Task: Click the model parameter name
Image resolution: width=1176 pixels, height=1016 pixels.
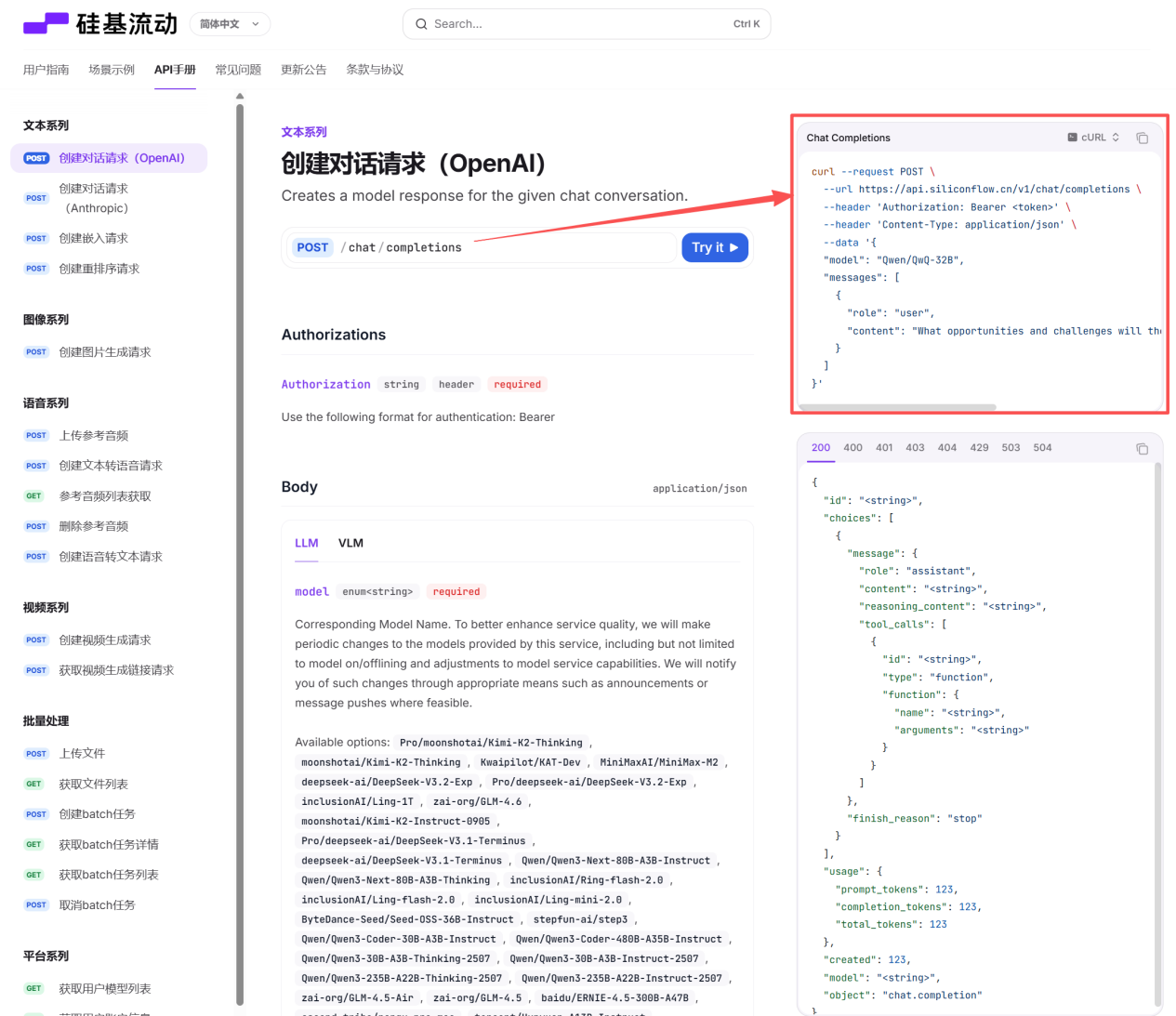Action: (x=312, y=592)
